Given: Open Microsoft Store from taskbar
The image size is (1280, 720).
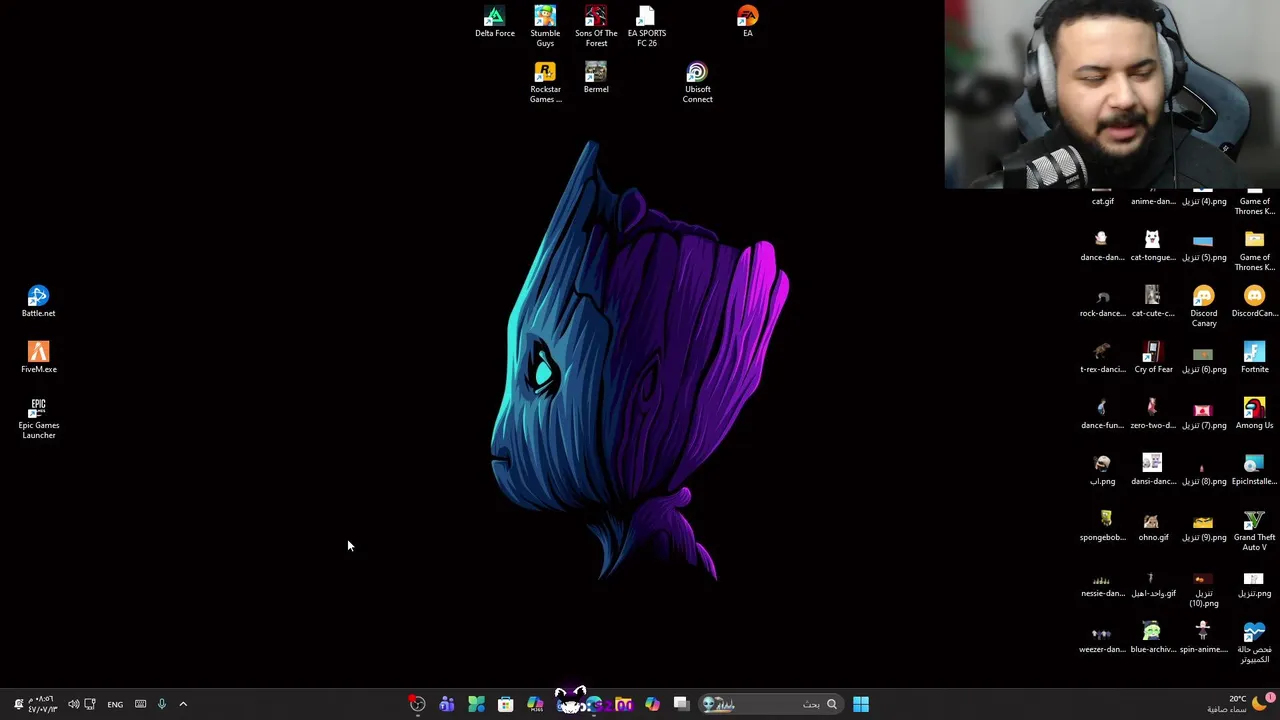Looking at the screenshot, I should (x=505, y=704).
